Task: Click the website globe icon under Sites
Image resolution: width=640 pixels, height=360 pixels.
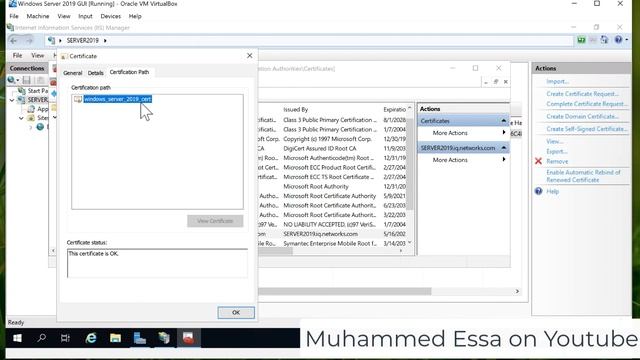Action: coord(40,127)
